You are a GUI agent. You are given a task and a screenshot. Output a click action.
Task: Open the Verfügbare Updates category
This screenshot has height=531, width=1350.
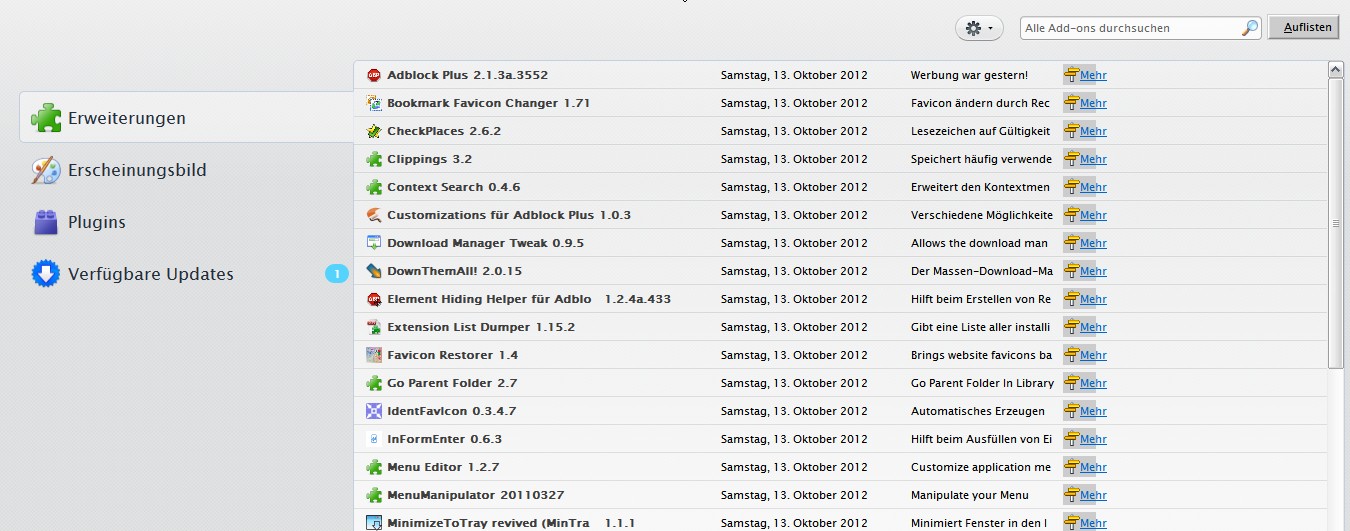click(187, 274)
